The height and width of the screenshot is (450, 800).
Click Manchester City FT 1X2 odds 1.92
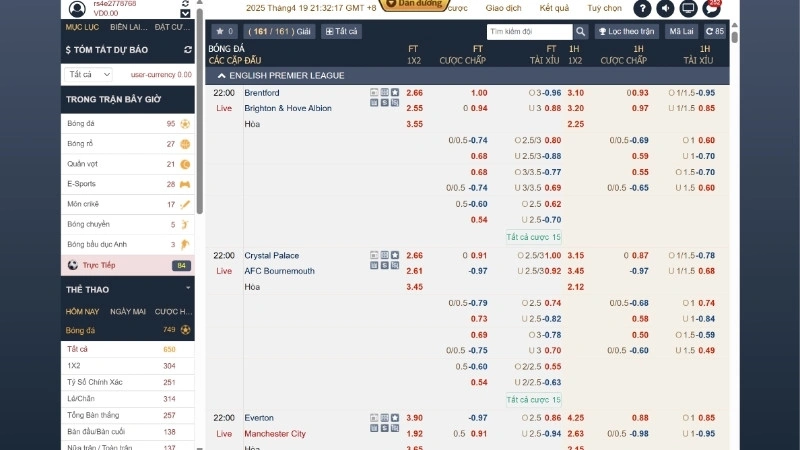pos(414,434)
